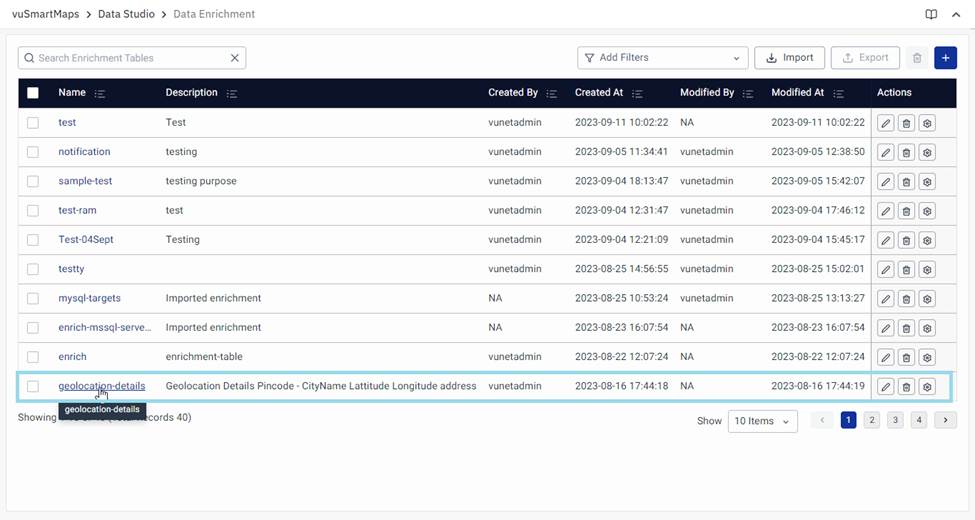Expand the 10 Items page size dropdown
This screenshot has width=975, height=520.
tap(762, 421)
